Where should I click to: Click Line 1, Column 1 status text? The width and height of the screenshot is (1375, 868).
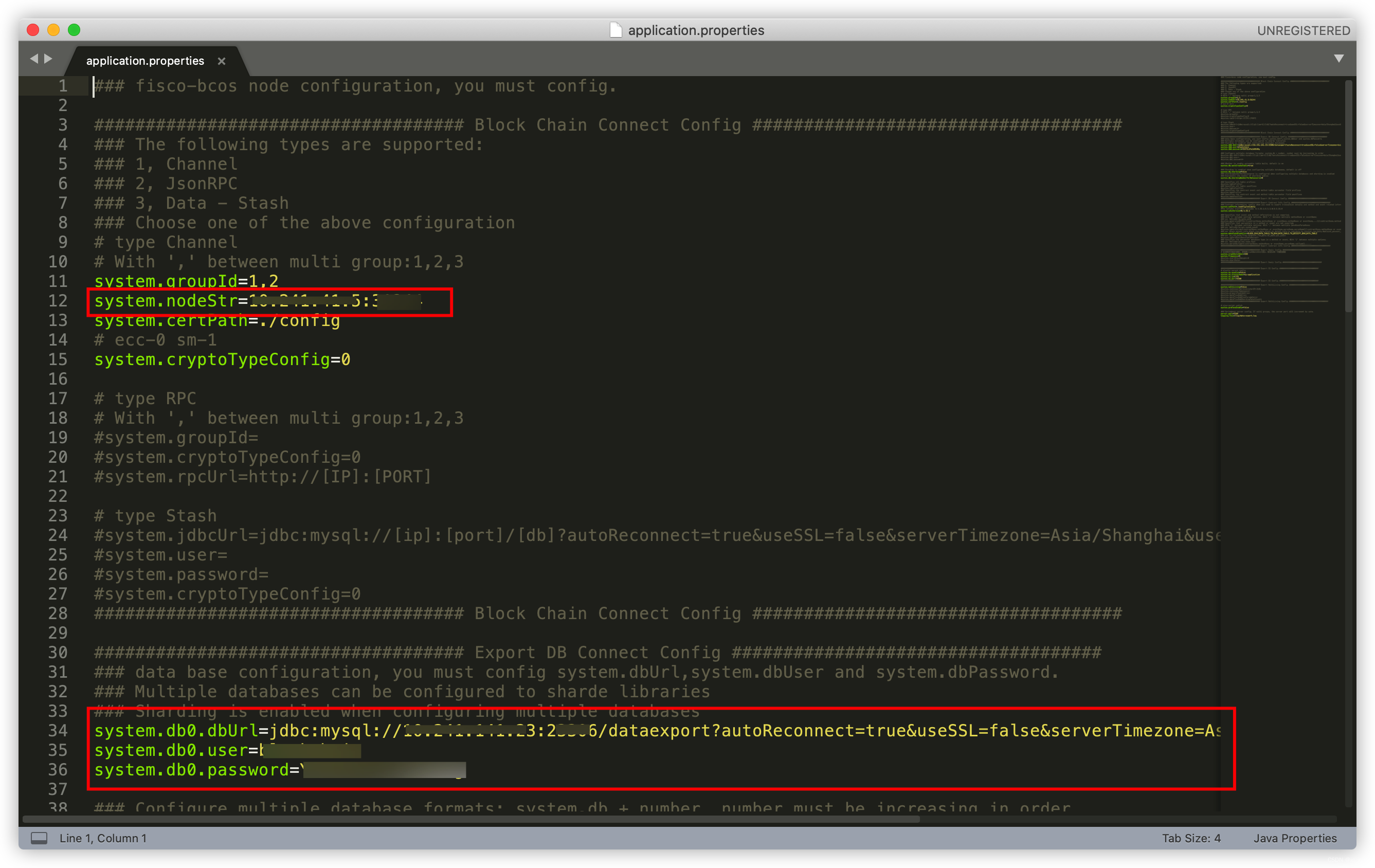[x=103, y=838]
